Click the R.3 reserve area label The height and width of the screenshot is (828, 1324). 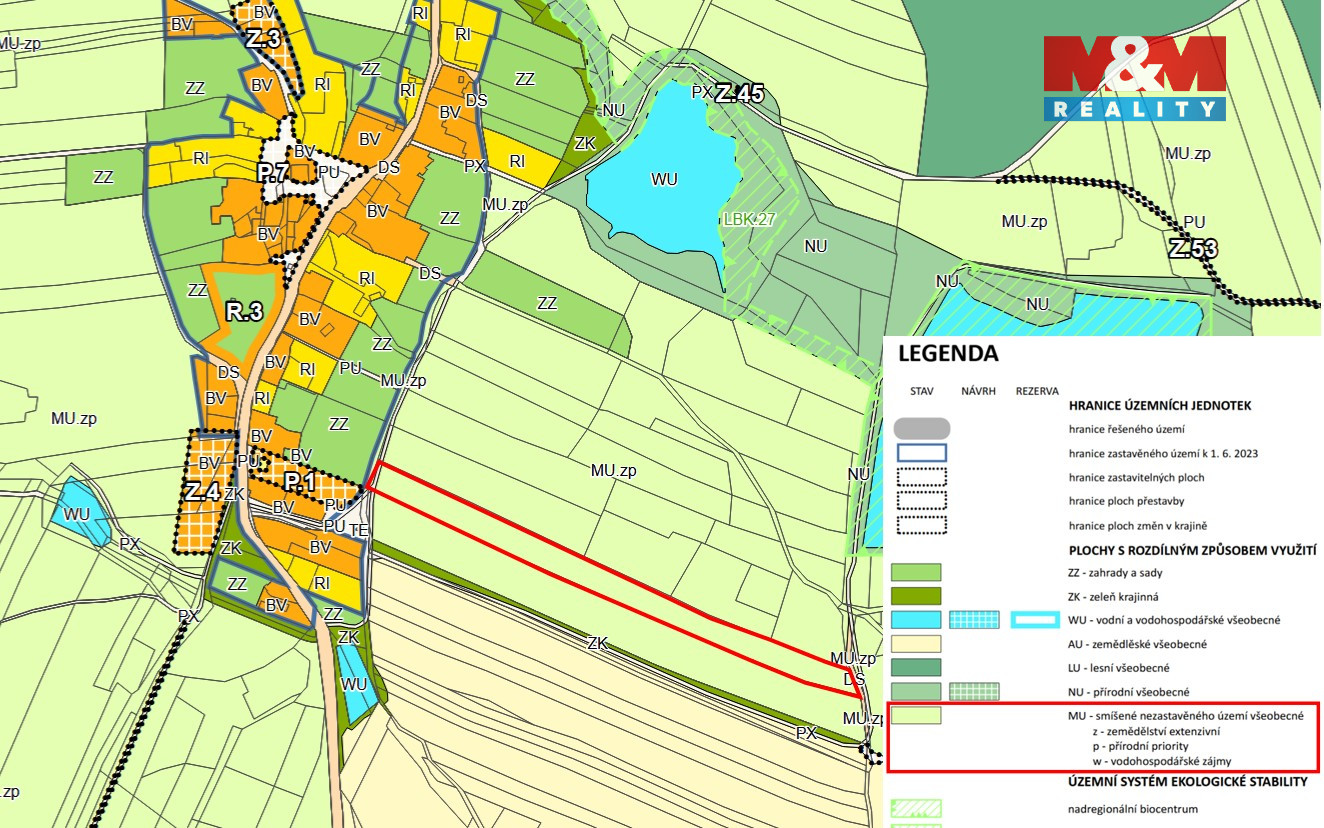click(x=244, y=311)
